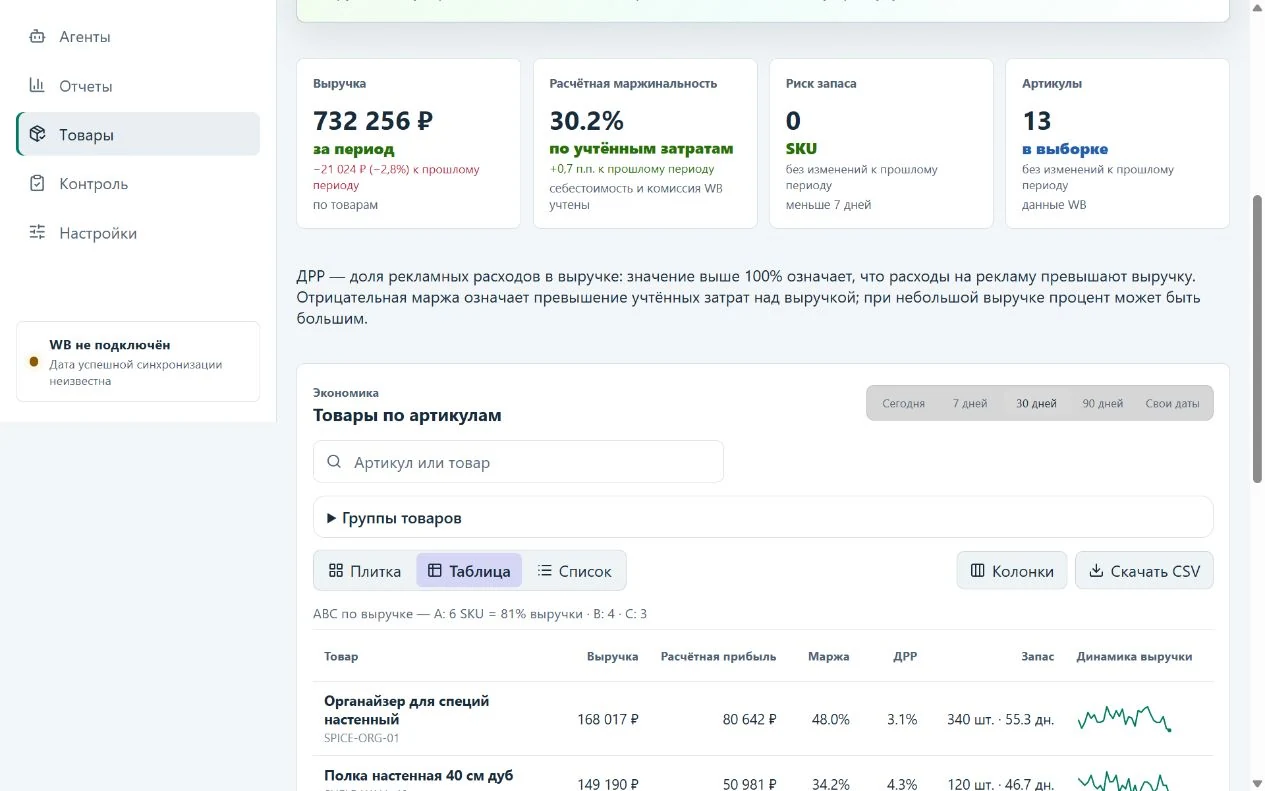Click revenue value 149 190 ₽
Image resolution: width=1265 pixels, height=791 pixels.
(608, 784)
